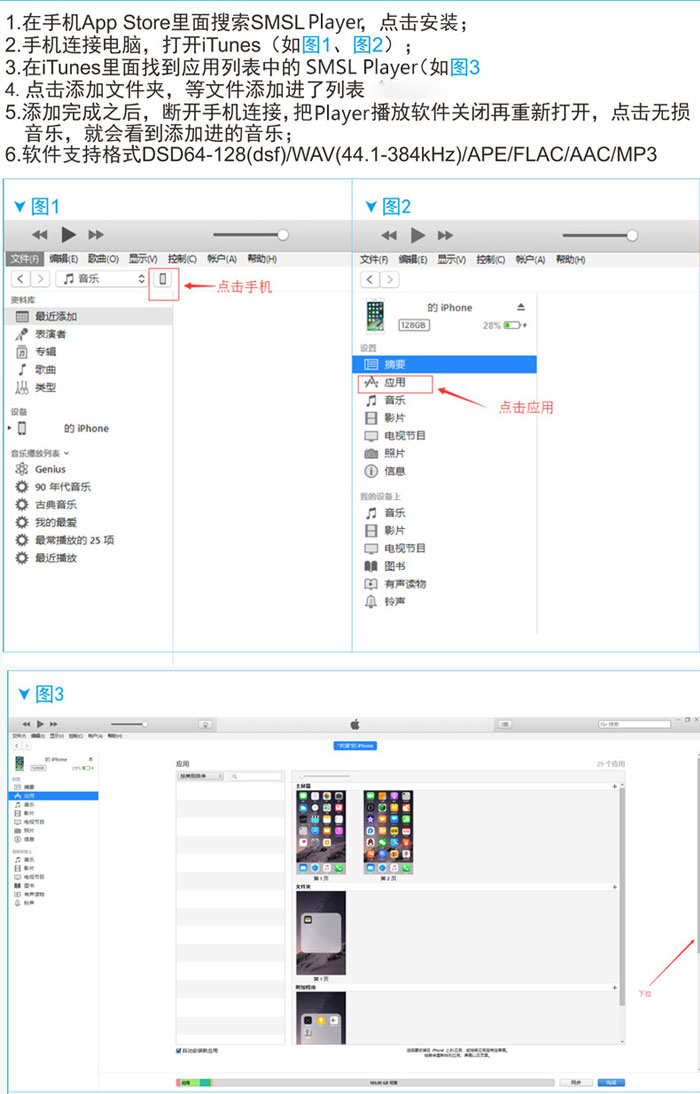Click the fast-forward button in Figure 2 iTunes

pos(445,236)
